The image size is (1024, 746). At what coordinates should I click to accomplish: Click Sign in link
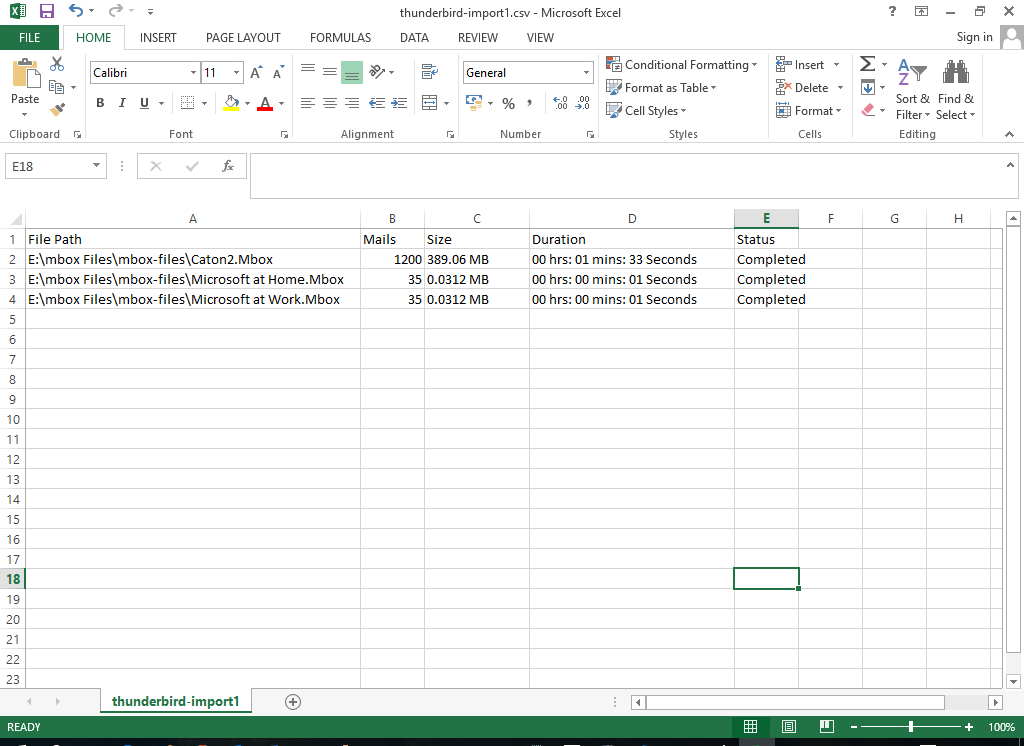click(974, 37)
